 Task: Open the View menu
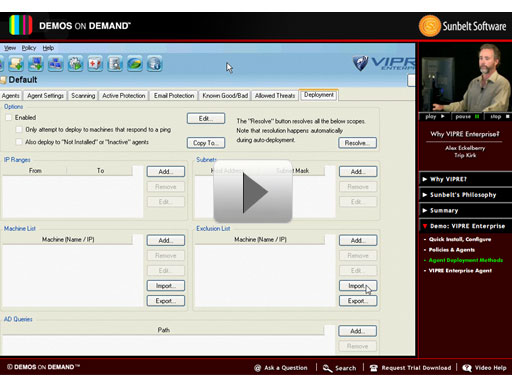(10, 48)
